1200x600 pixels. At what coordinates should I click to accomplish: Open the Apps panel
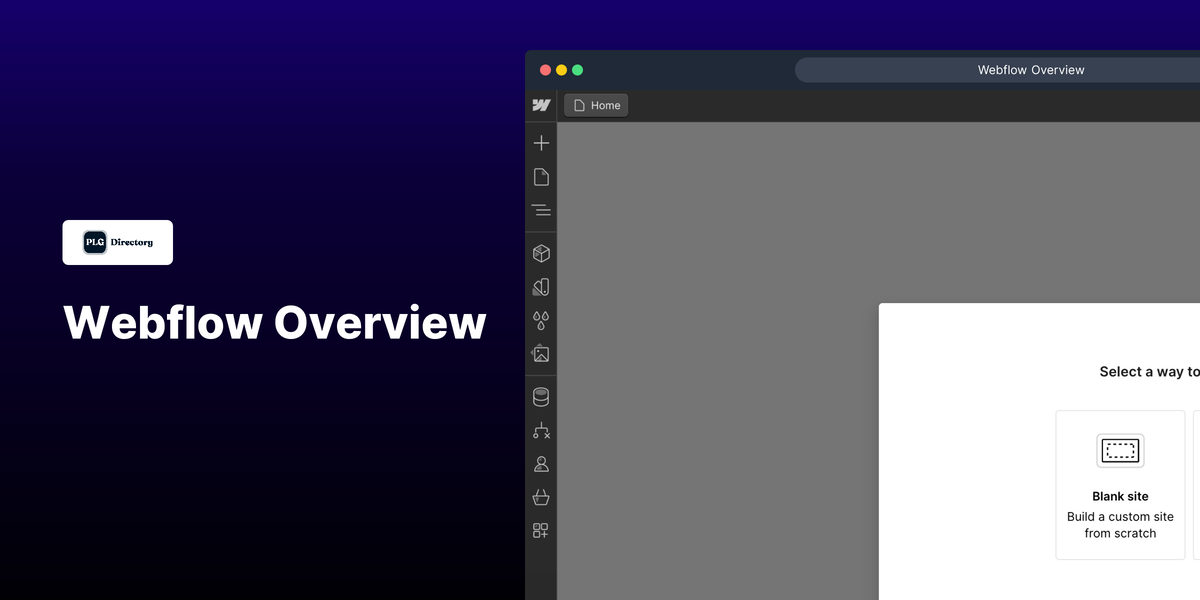tap(541, 530)
